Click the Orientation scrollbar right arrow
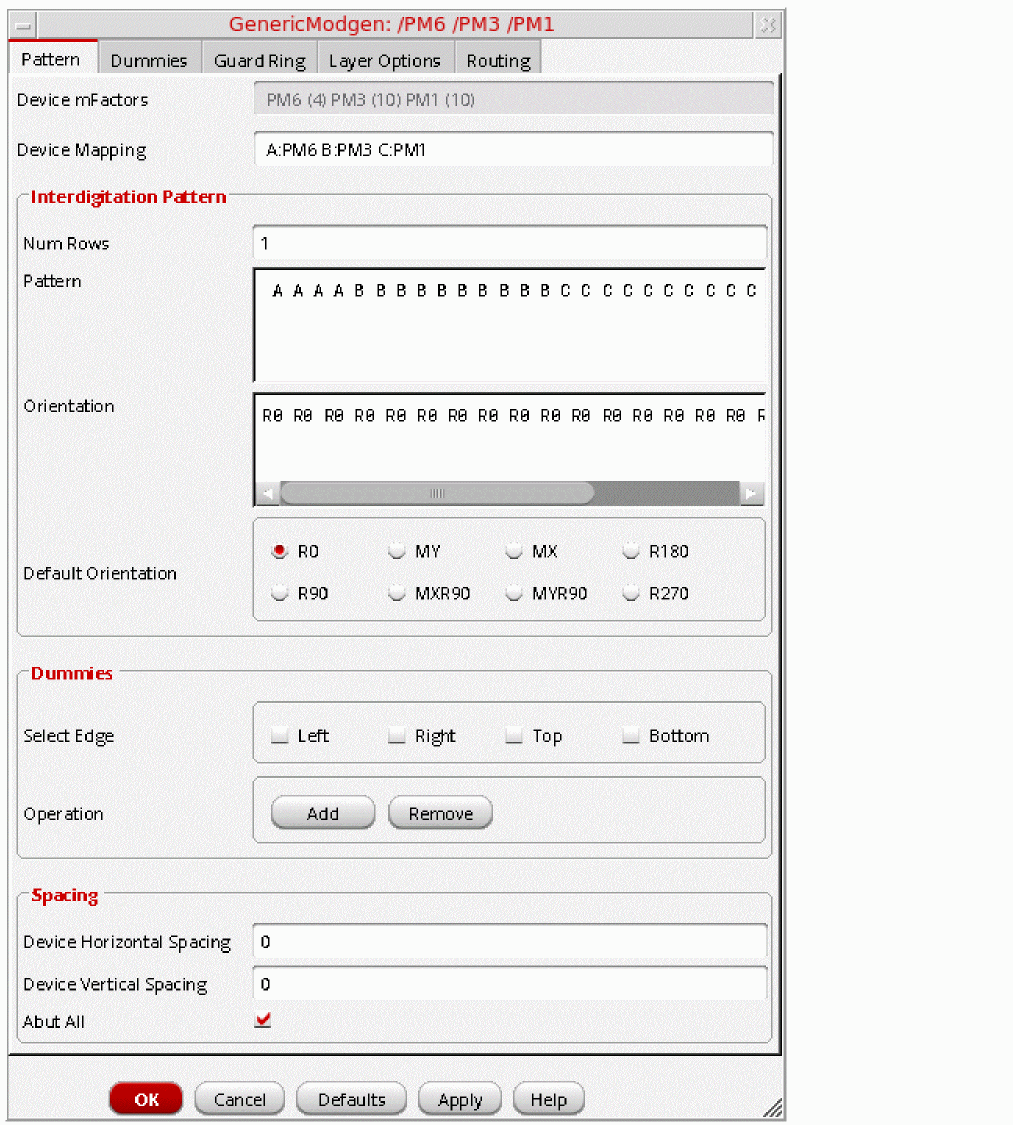The height and width of the screenshot is (1125, 1013). point(751,494)
